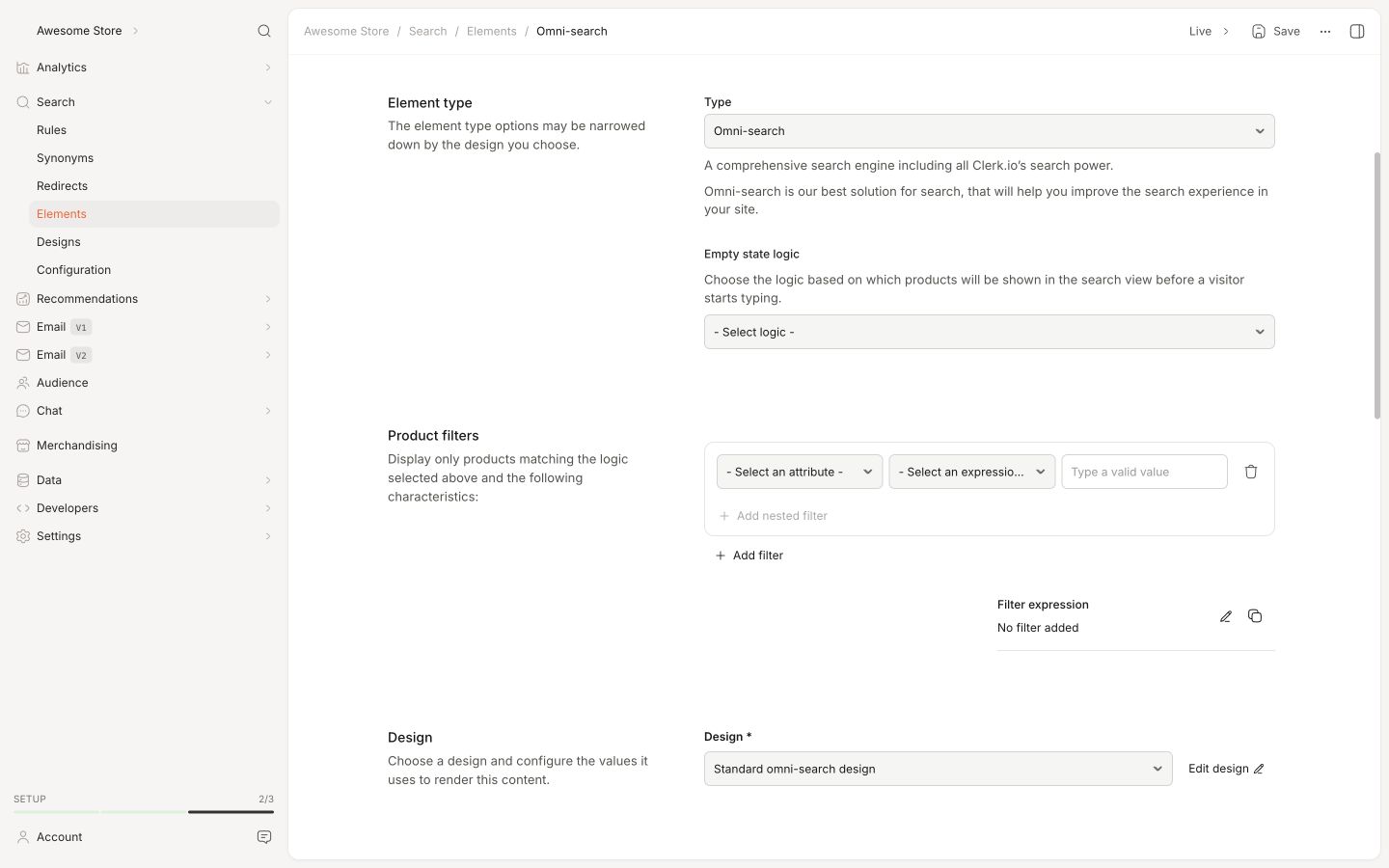The height and width of the screenshot is (868, 1389).
Task: Click Edit design link
Action: 1226,769
